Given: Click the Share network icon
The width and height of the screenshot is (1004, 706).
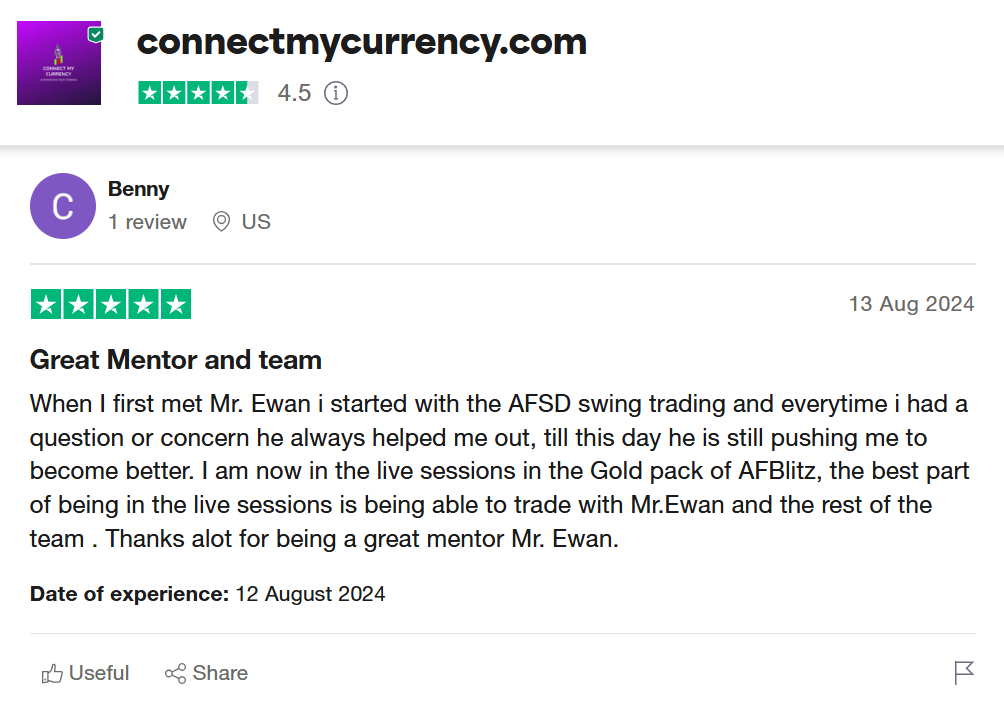Looking at the screenshot, I should (x=175, y=674).
